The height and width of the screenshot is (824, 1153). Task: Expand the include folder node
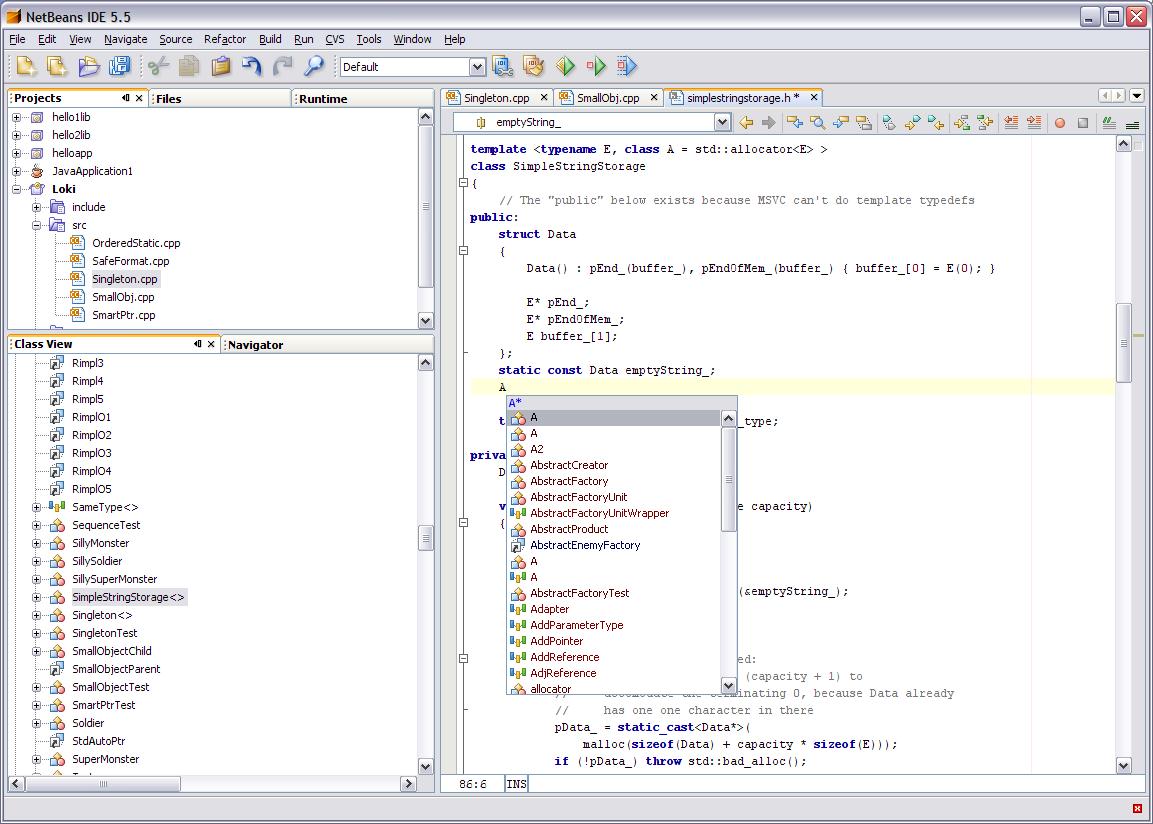[36, 207]
